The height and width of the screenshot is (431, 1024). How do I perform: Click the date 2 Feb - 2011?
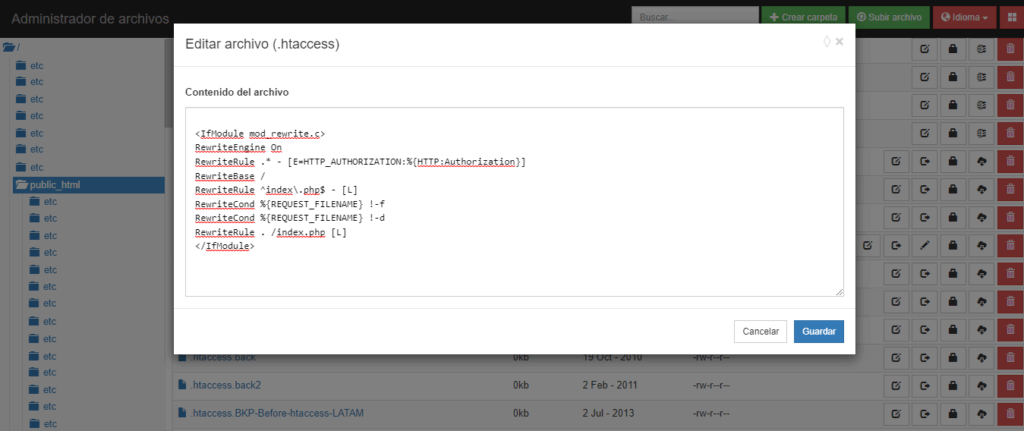tap(609, 385)
